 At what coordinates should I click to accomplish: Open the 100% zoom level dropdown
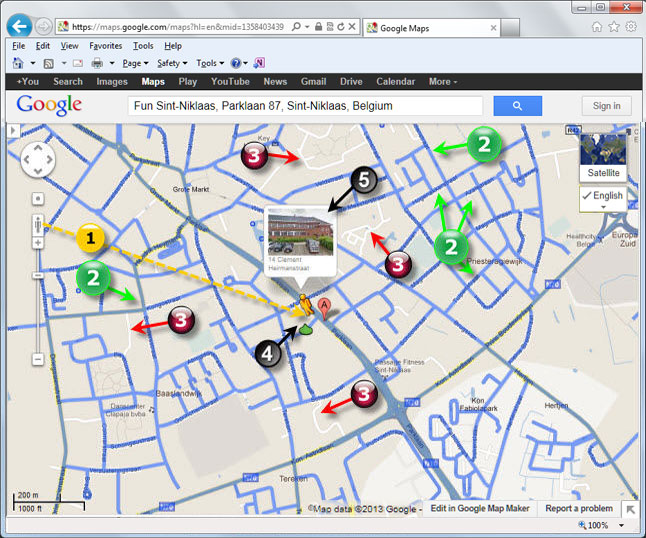click(621, 525)
